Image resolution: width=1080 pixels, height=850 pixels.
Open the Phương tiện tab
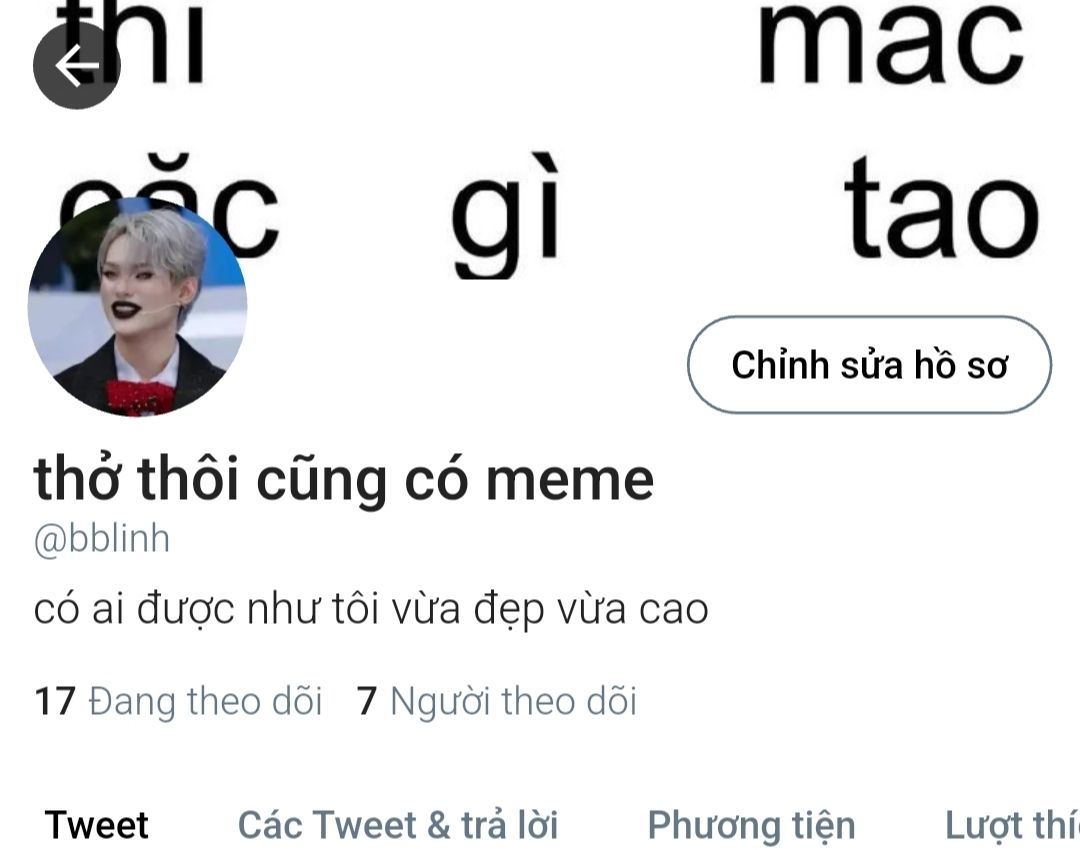(x=751, y=825)
